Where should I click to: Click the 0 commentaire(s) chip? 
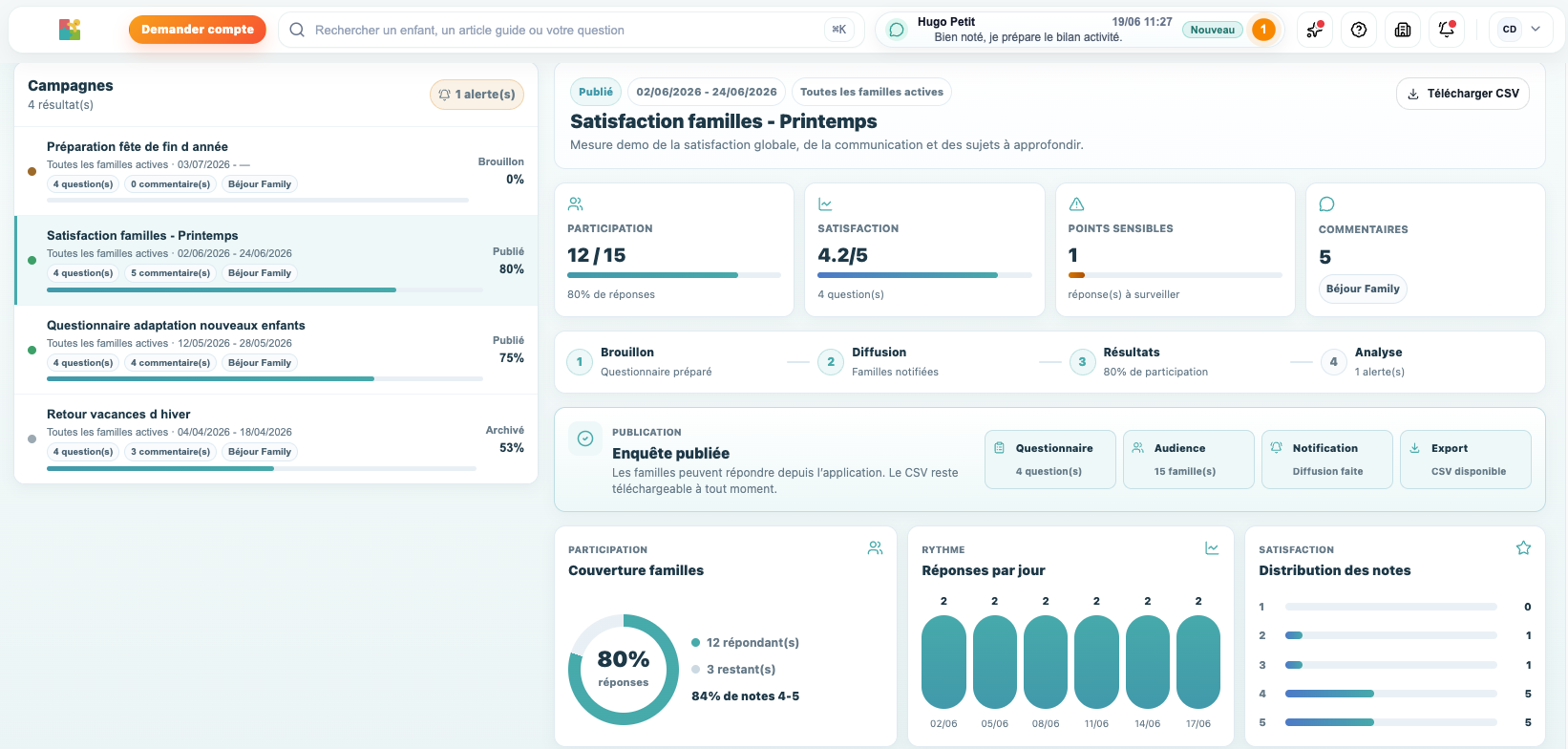tap(171, 184)
